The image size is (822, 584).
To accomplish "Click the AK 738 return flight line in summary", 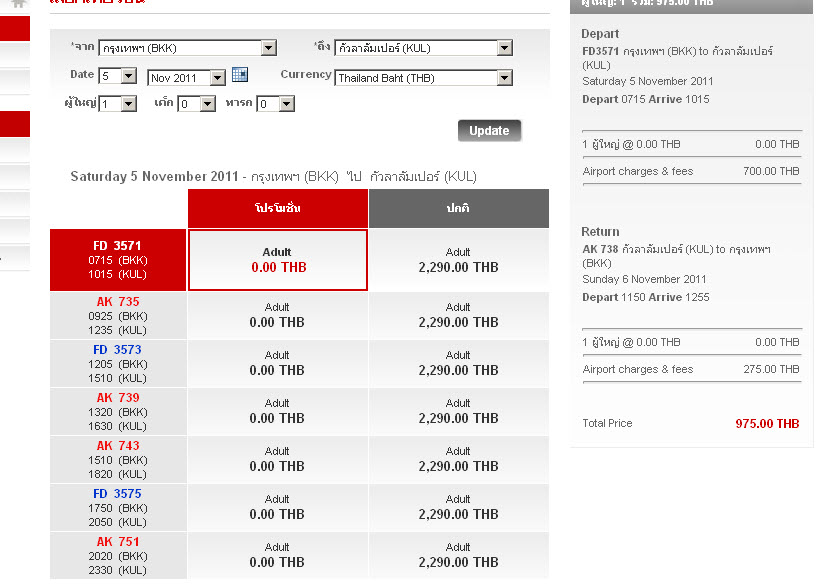I will (x=676, y=256).
